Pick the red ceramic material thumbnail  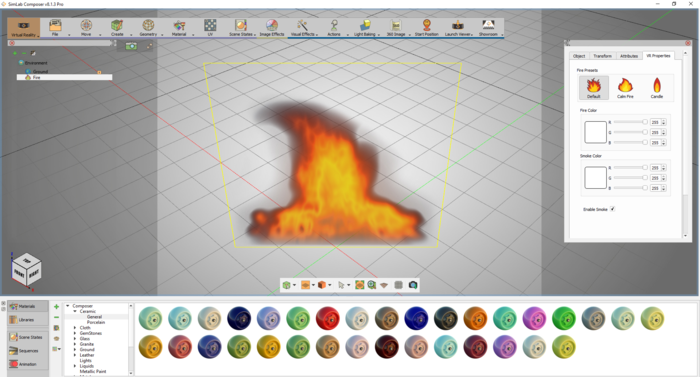pos(328,318)
